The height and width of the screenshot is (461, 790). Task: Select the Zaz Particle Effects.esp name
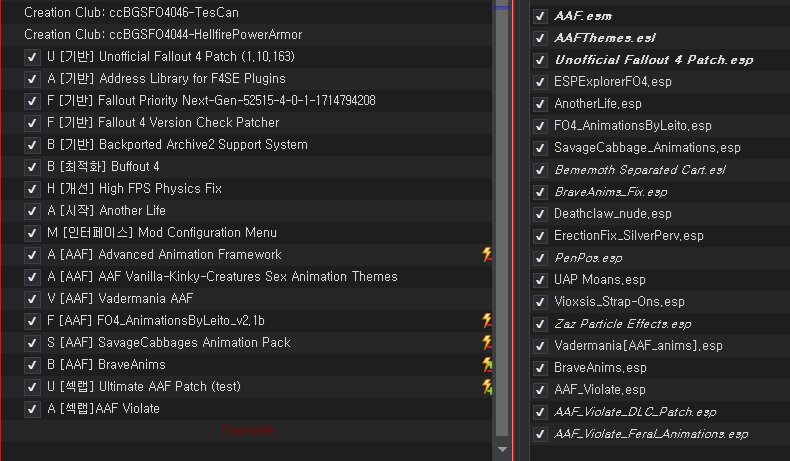click(623, 324)
